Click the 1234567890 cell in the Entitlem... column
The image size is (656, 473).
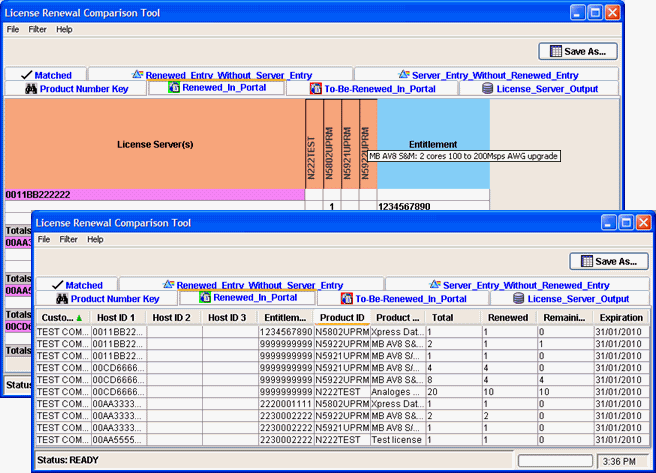[x=285, y=331]
